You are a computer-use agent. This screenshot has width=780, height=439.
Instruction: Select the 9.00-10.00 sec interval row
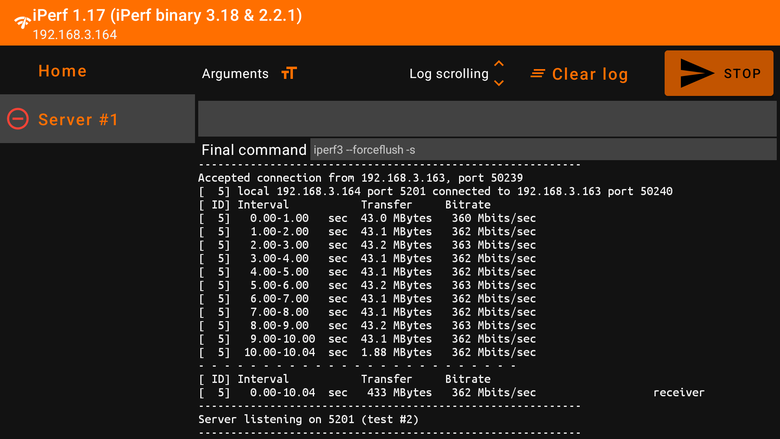pos(367,339)
